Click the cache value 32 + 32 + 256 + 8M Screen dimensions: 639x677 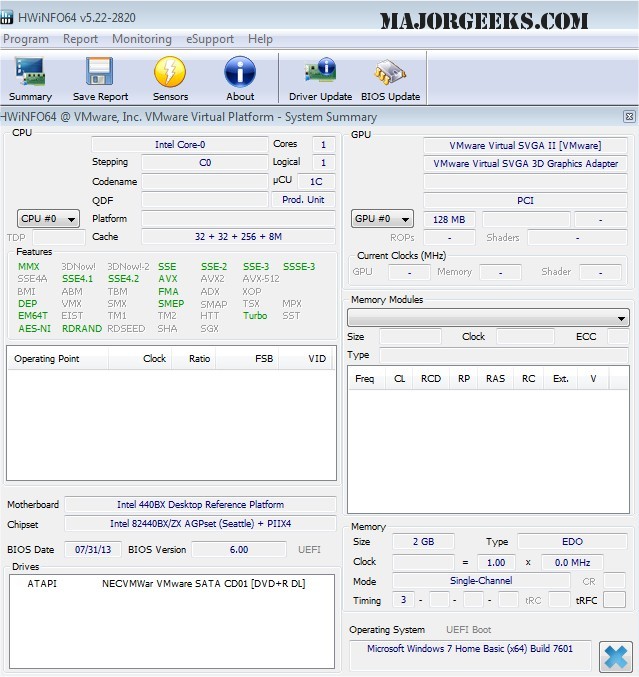click(238, 237)
